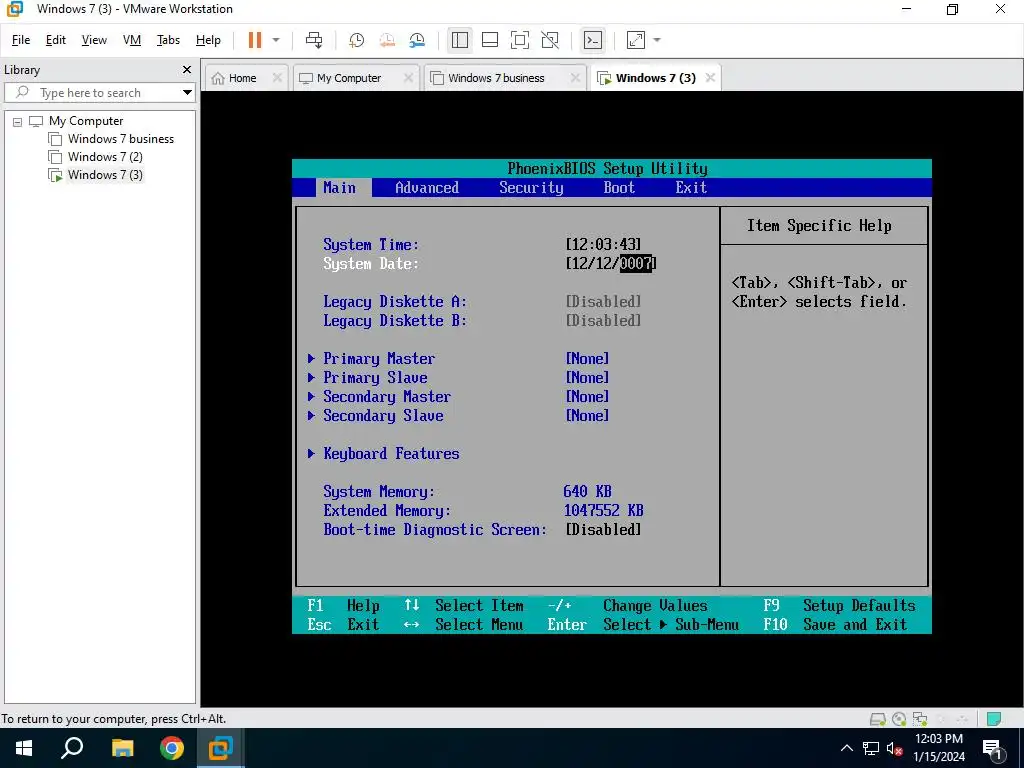Click the highlighted System Date year
Image resolution: width=1024 pixels, height=768 pixels.
(636, 263)
